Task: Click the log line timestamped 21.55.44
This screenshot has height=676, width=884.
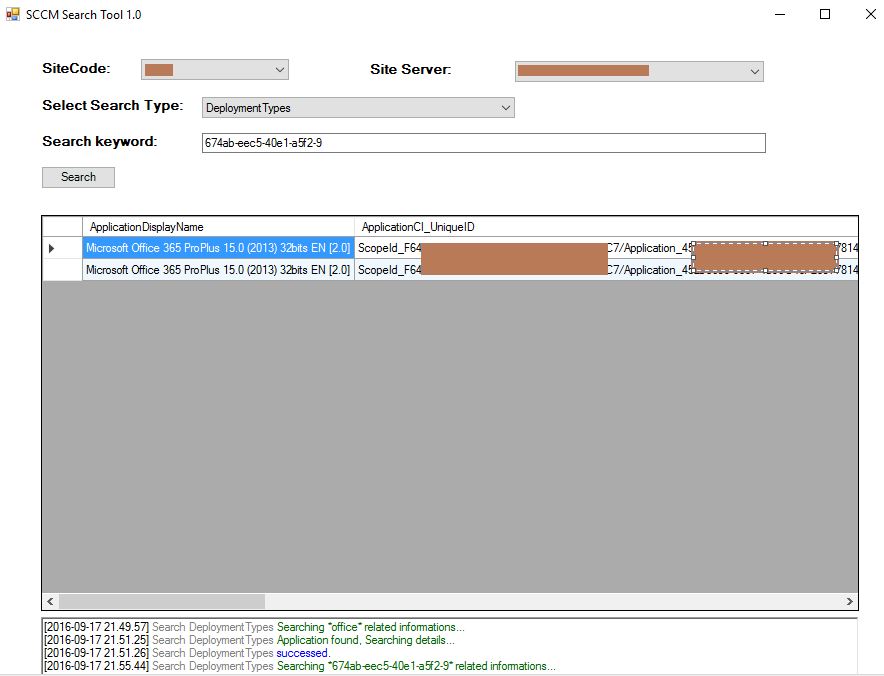Action: click(x=299, y=666)
